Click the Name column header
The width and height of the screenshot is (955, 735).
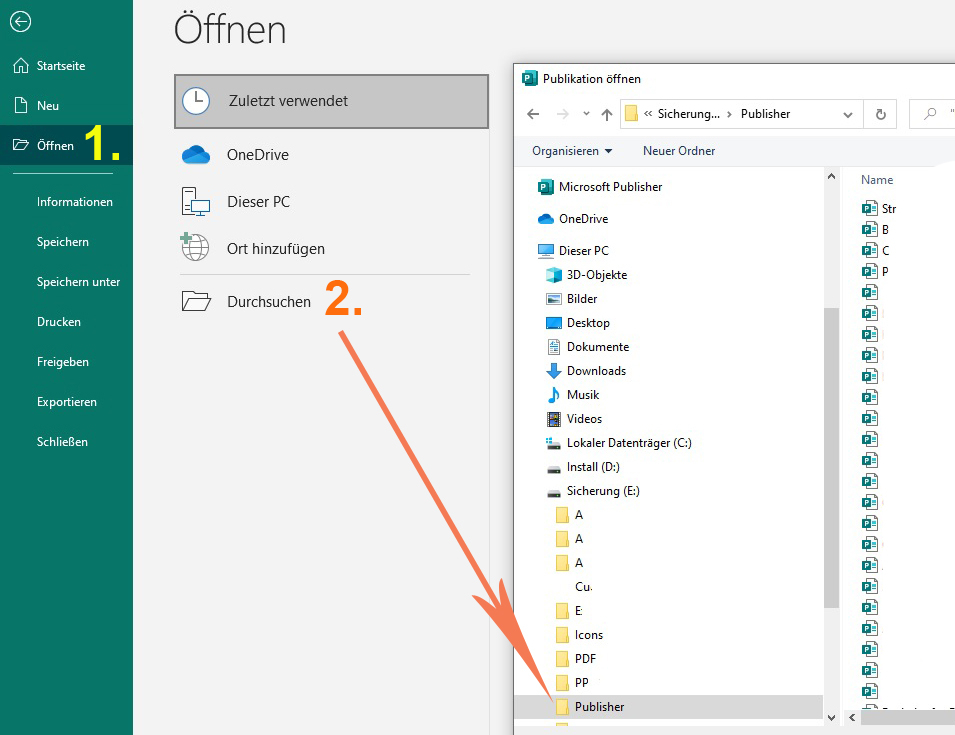point(877,180)
